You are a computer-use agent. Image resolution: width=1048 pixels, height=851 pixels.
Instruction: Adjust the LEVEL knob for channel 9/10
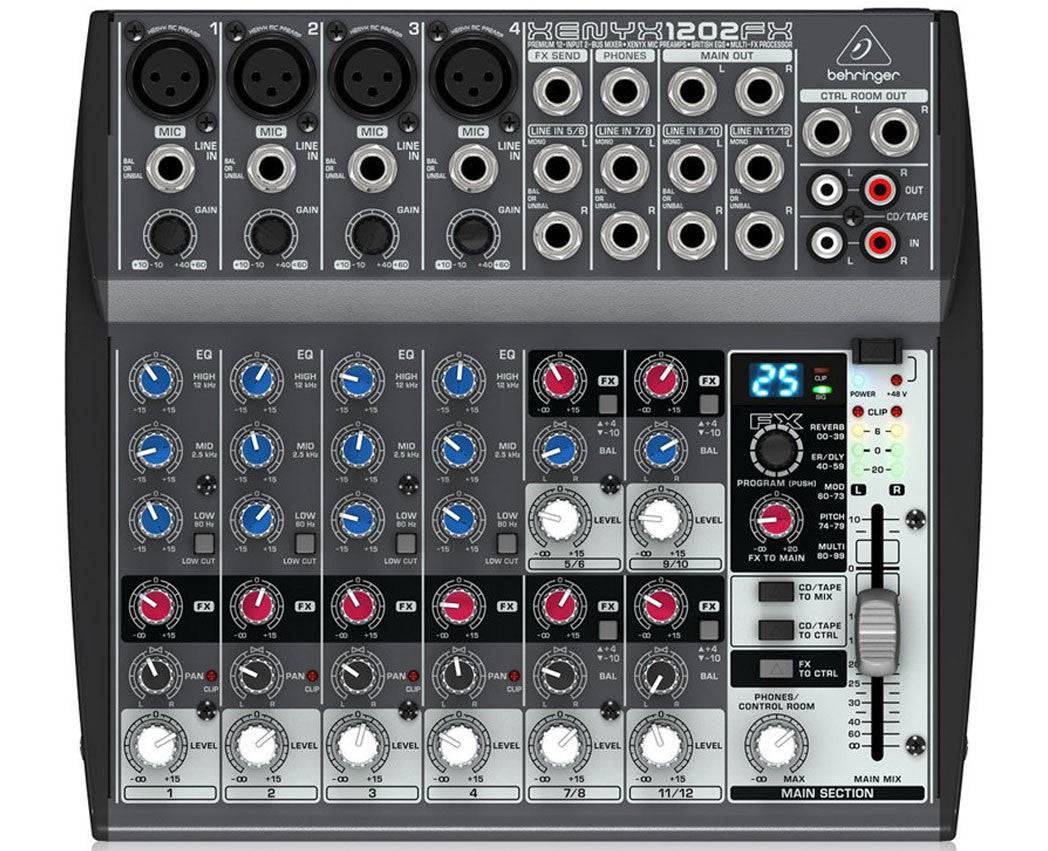(659, 518)
